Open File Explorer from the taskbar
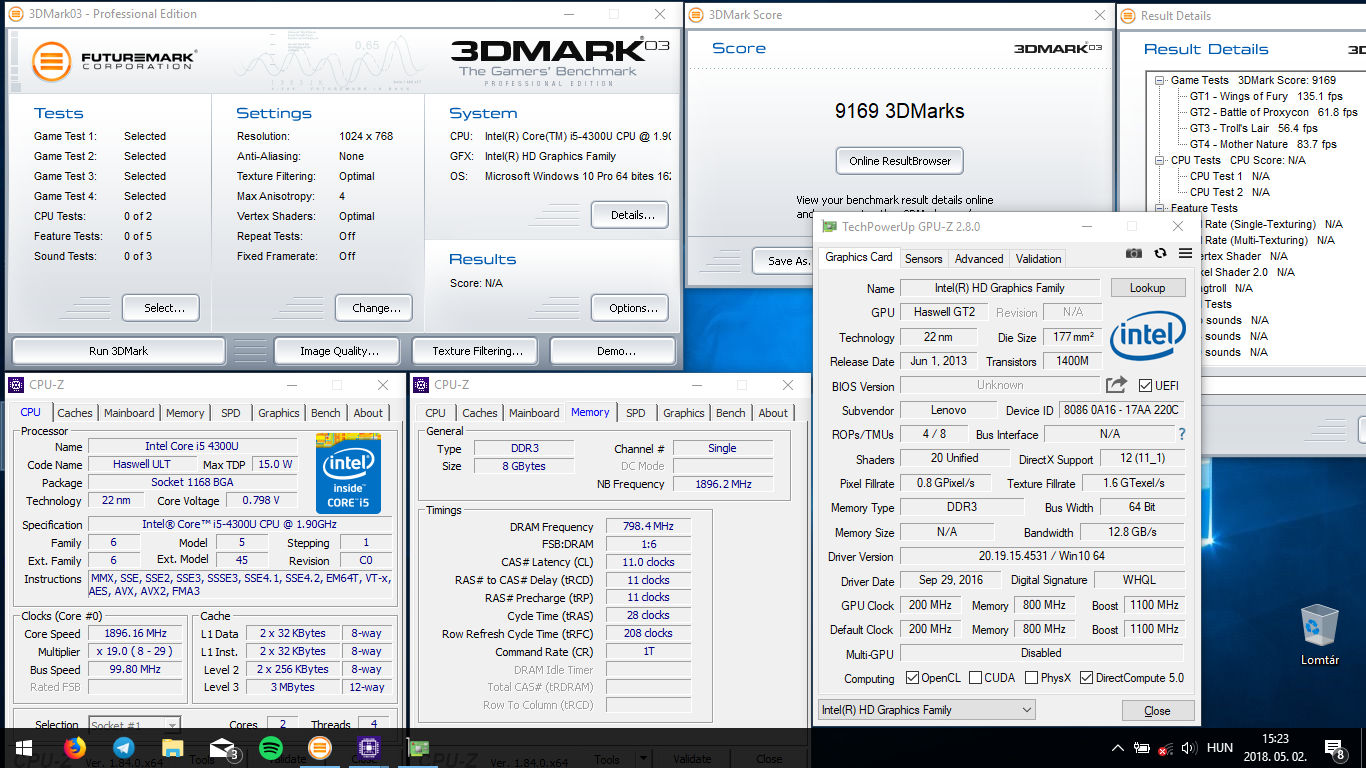1366x768 pixels. [173, 747]
